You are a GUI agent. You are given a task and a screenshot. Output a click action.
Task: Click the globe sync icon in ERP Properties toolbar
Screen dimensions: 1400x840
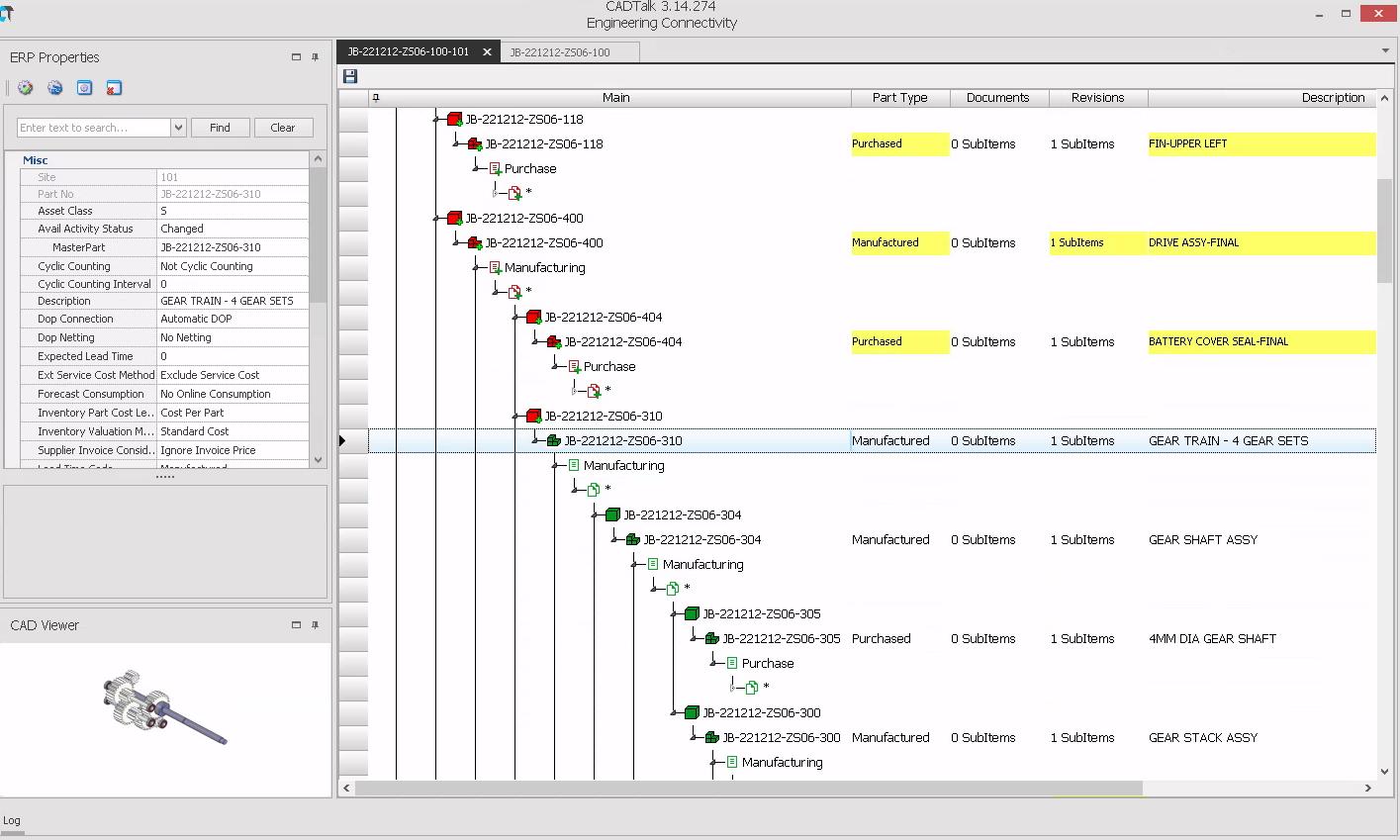tap(54, 88)
